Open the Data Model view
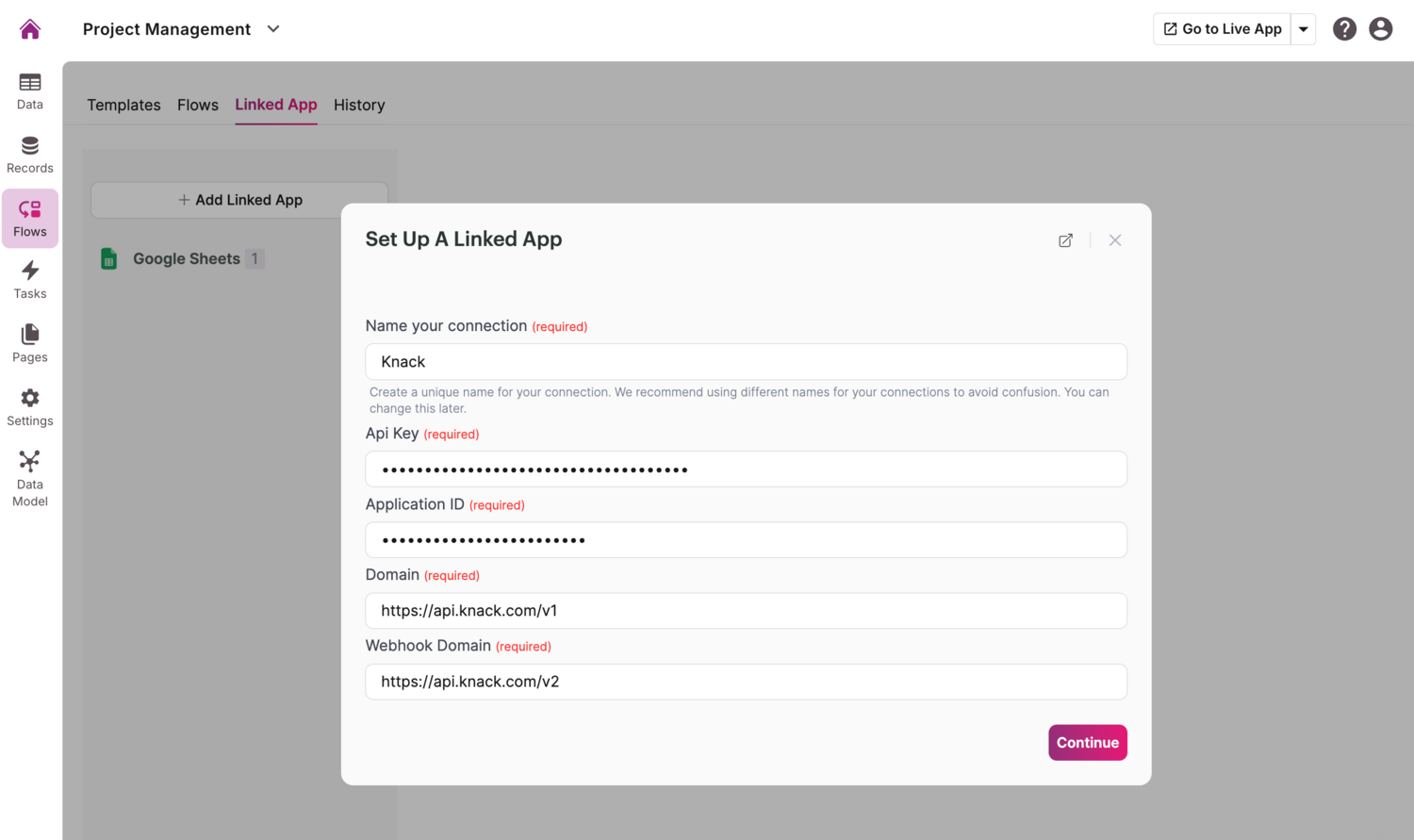Viewport: 1414px width, 840px height. click(29, 476)
